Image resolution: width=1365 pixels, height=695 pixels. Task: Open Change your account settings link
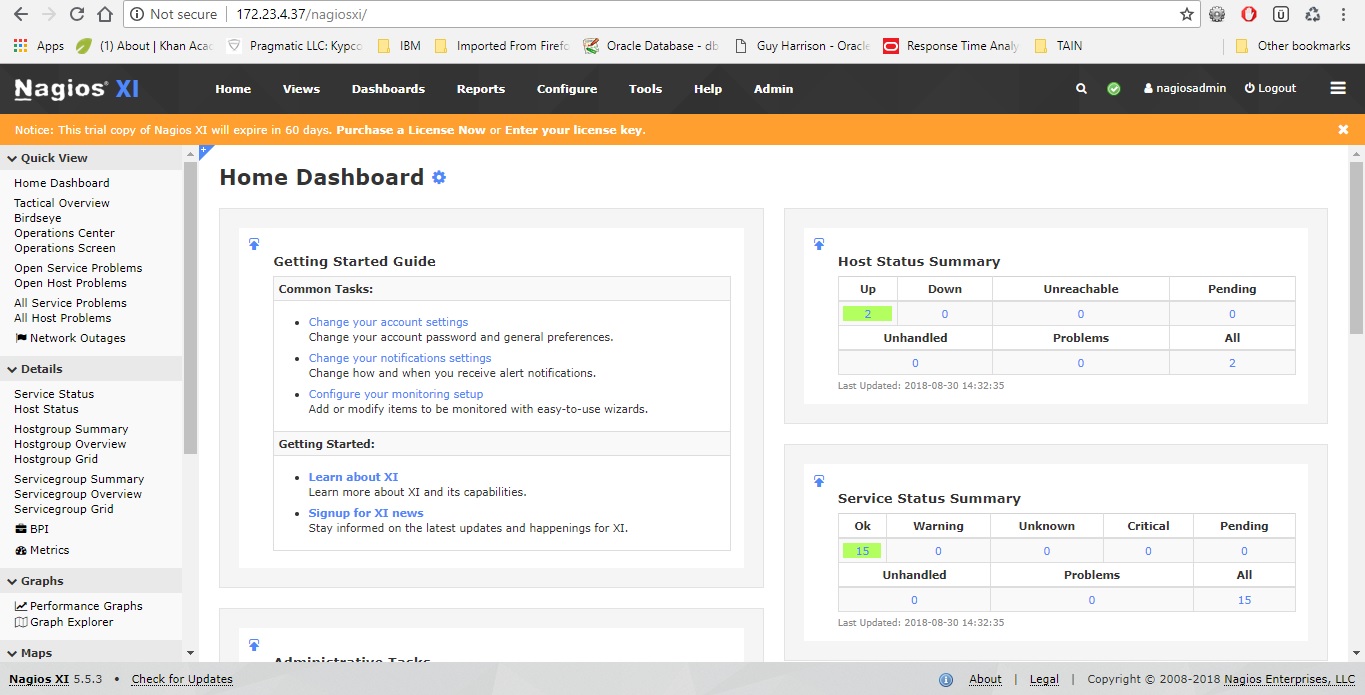tap(388, 322)
